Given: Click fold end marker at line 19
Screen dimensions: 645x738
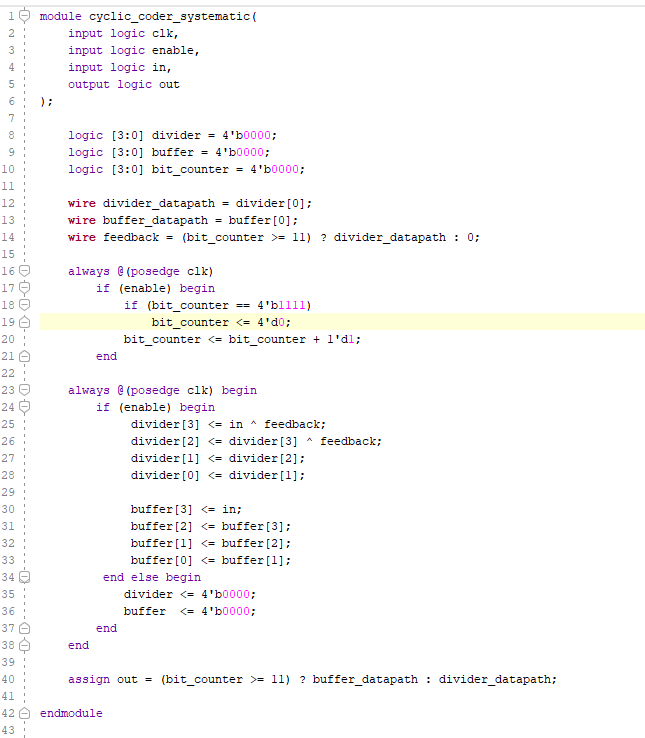Looking at the screenshot, I should pyautogui.click(x=24, y=322).
